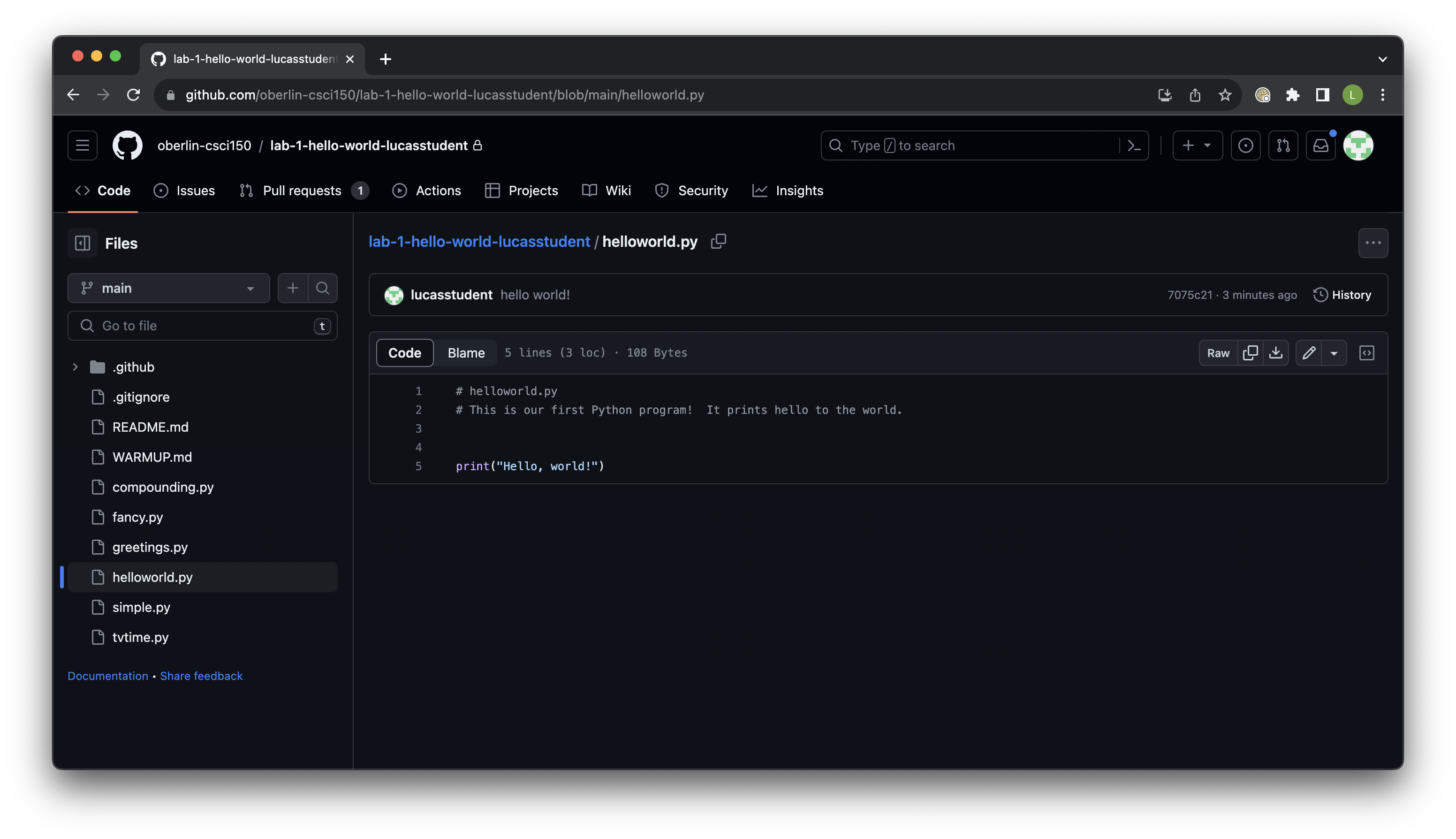The height and width of the screenshot is (839, 1456).
Task: Copy raw file contents
Action: tap(1250, 353)
